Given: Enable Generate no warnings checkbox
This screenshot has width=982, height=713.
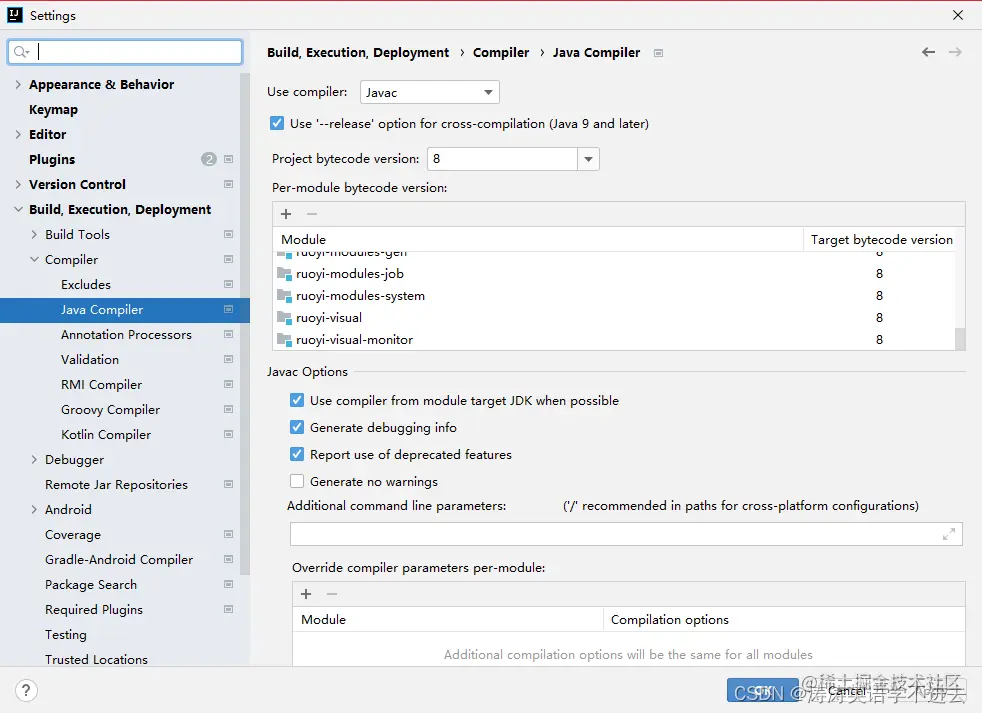Looking at the screenshot, I should (x=297, y=481).
